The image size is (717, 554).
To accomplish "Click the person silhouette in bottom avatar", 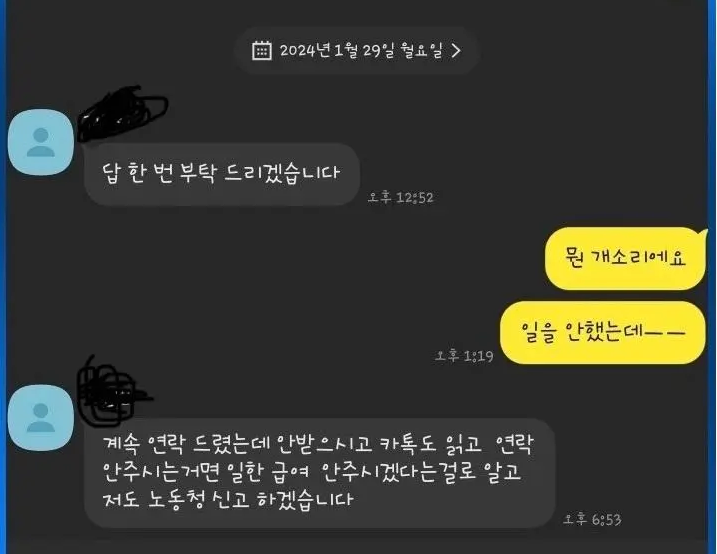I will (x=41, y=418).
